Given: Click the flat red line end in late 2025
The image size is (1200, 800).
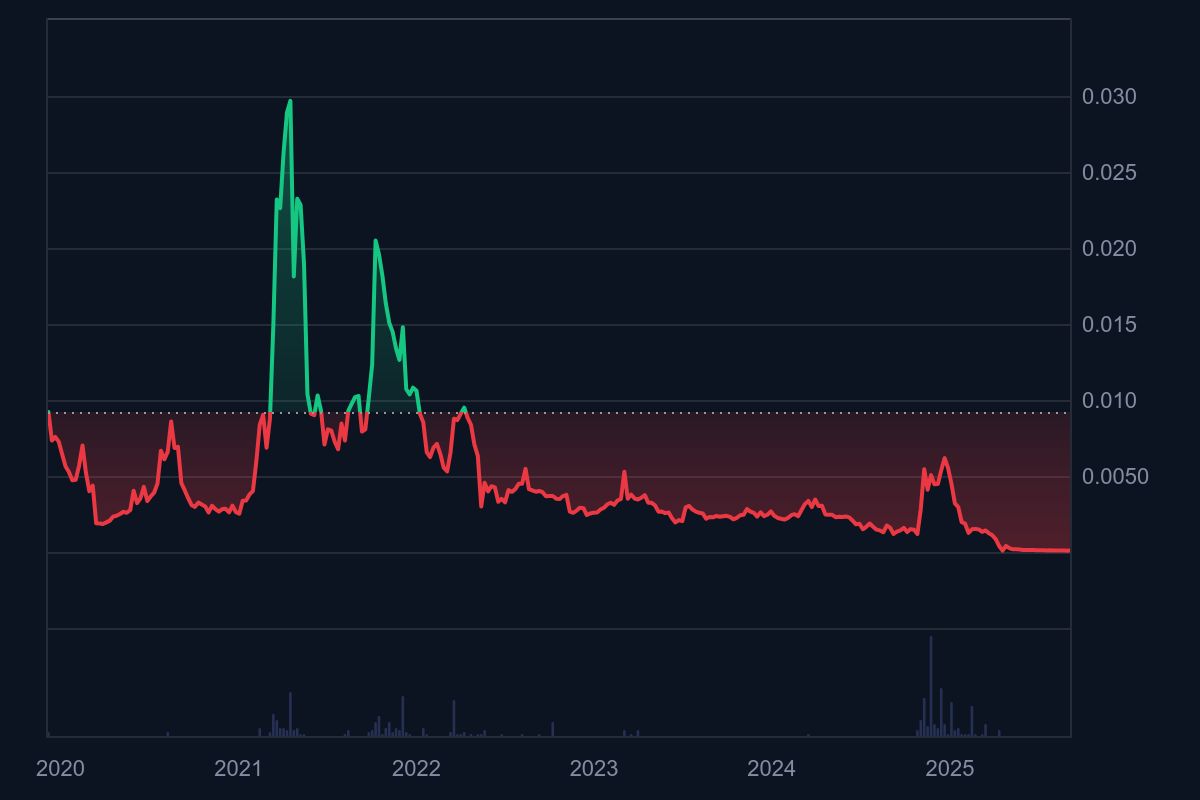Looking at the screenshot, I should (1068, 550).
